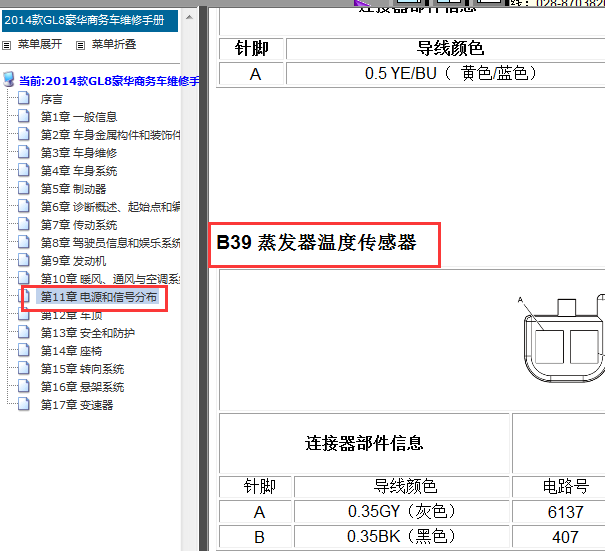Click the sidebar scroll-up arrow

point(189,17)
